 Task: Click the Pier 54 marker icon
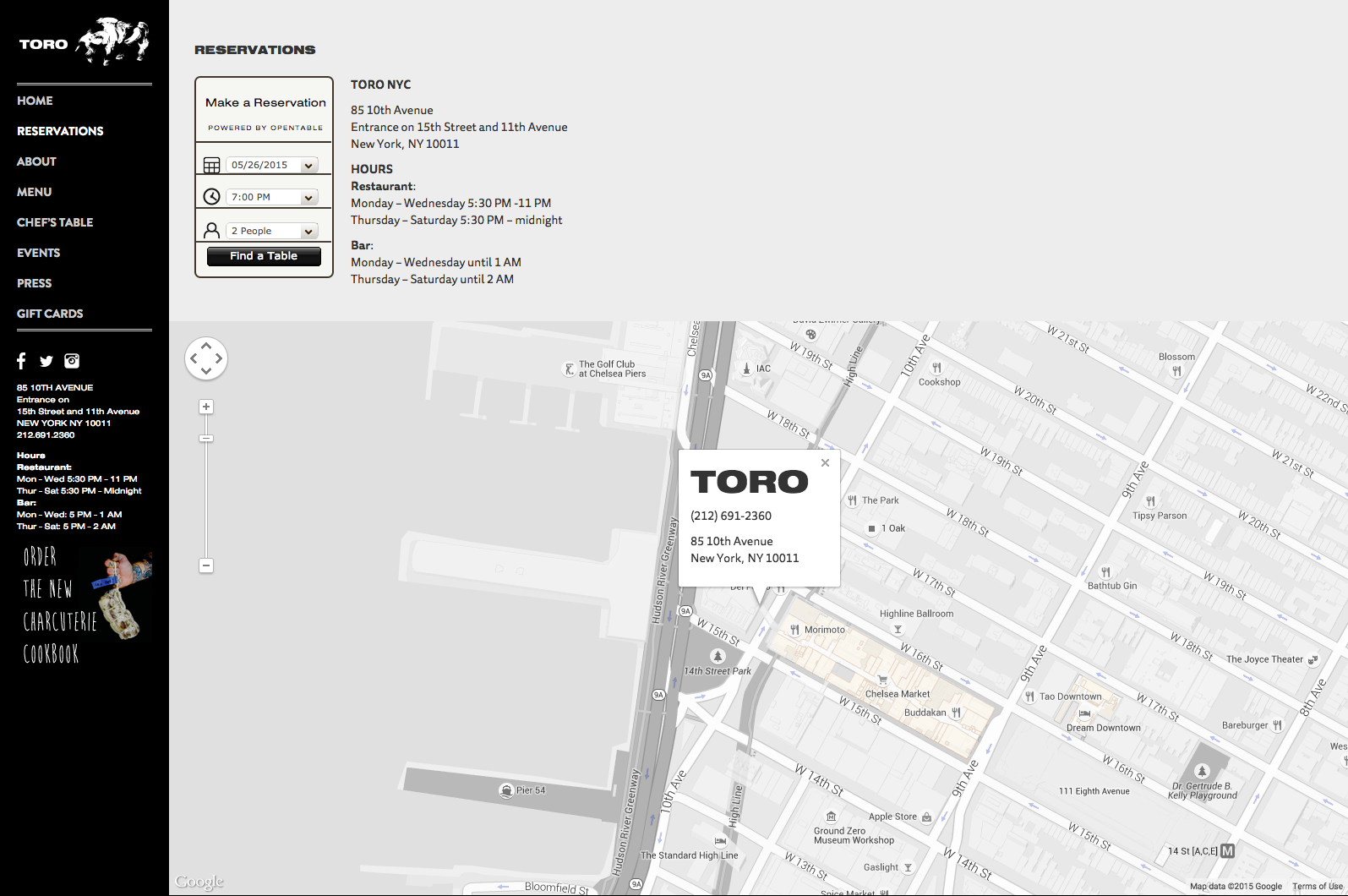click(506, 790)
